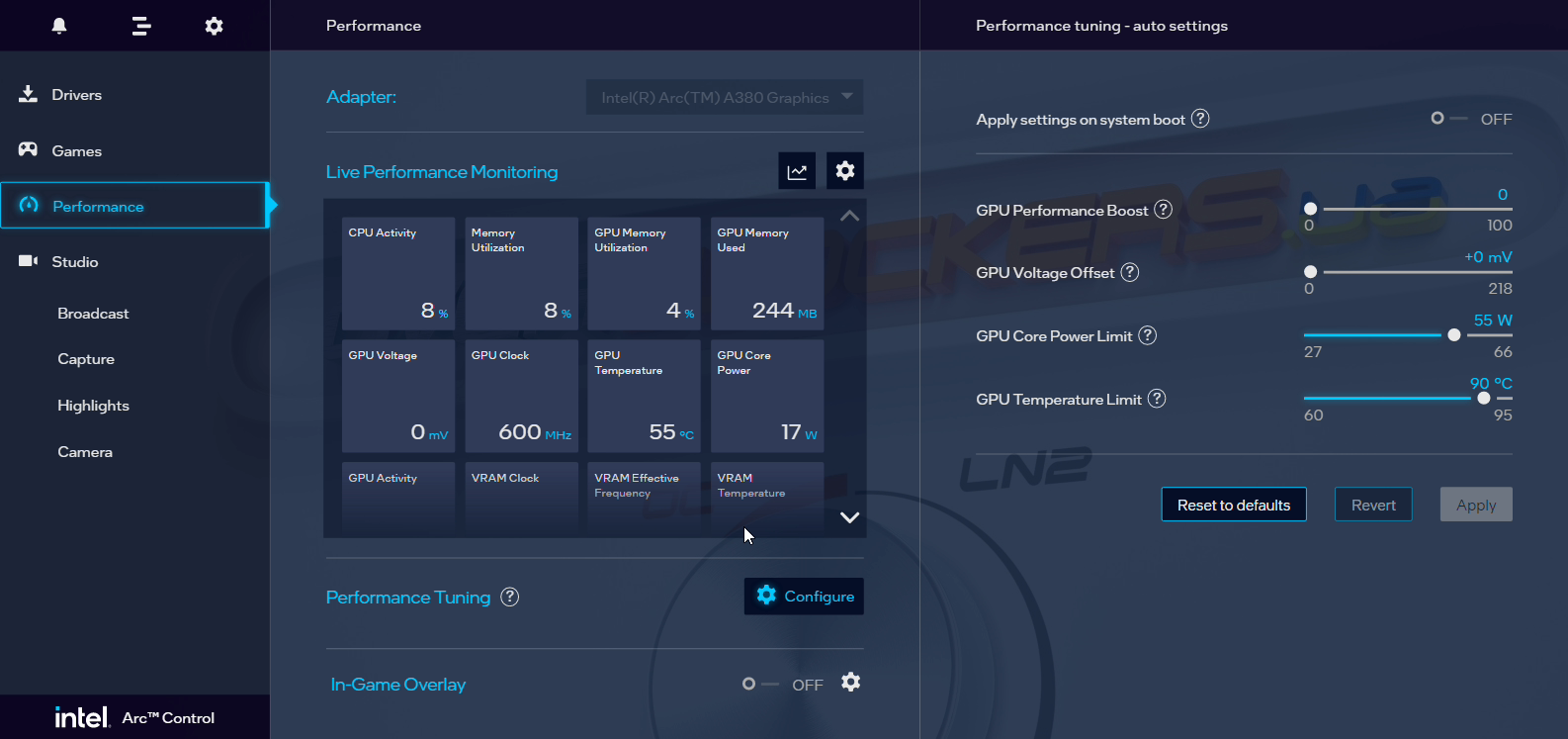Click the Apply button
Screen dimensions: 1568x739
coord(1476,505)
